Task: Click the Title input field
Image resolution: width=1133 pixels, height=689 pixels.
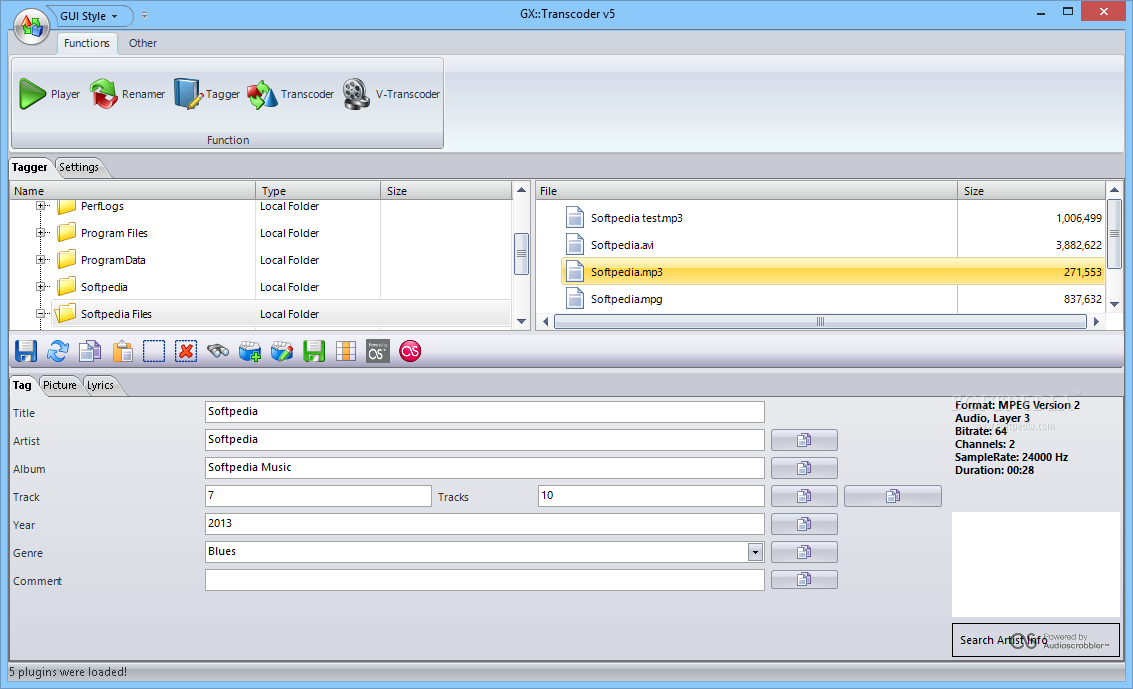Action: click(x=485, y=412)
